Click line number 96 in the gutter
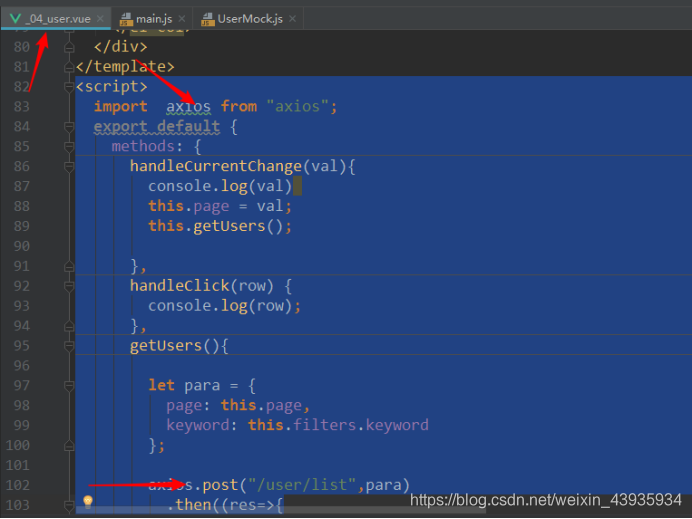 click(22, 366)
